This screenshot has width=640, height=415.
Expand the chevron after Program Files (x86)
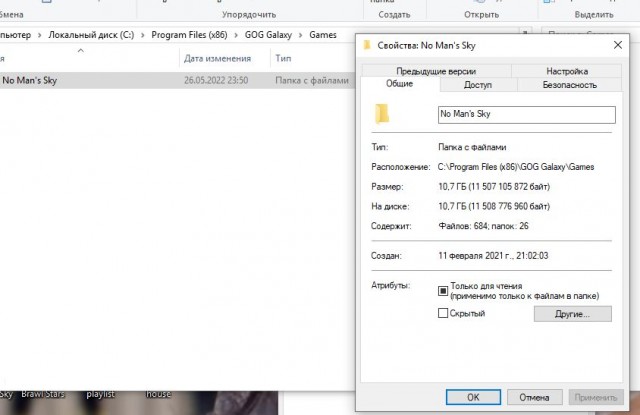236,36
